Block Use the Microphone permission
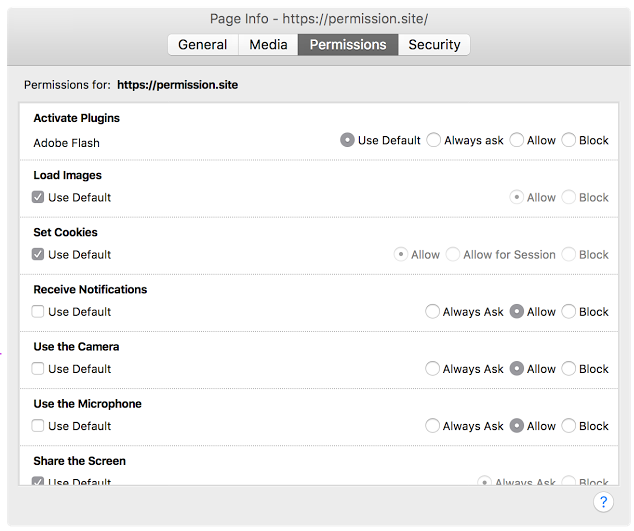 (569, 426)
